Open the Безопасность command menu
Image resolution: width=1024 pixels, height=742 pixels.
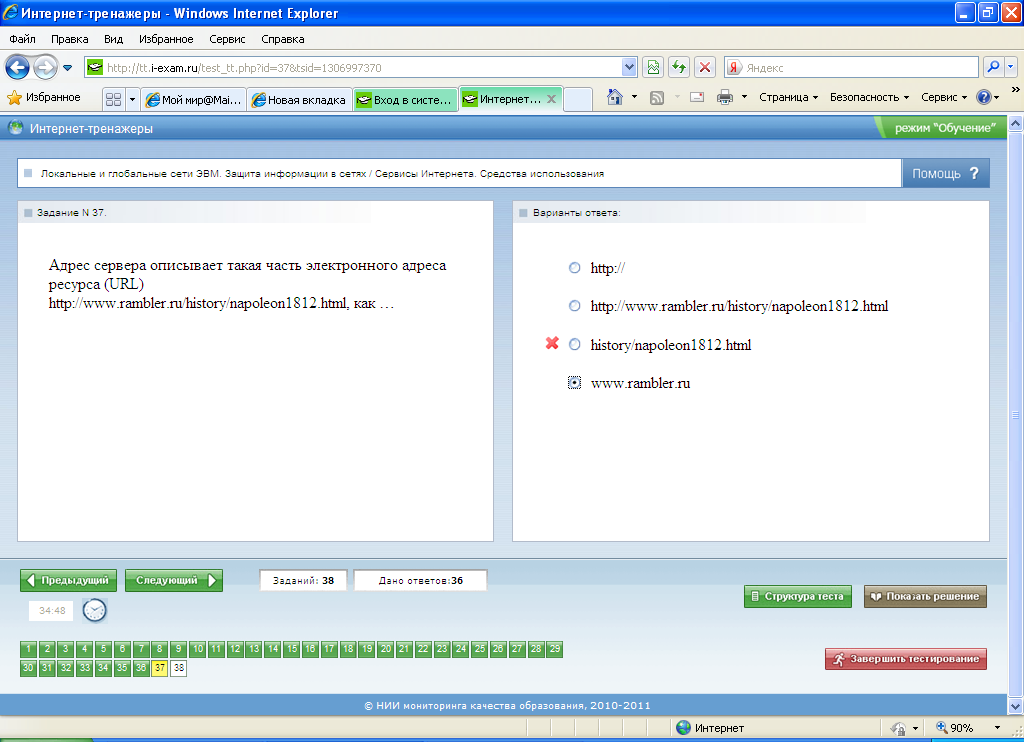pos(869,97)
